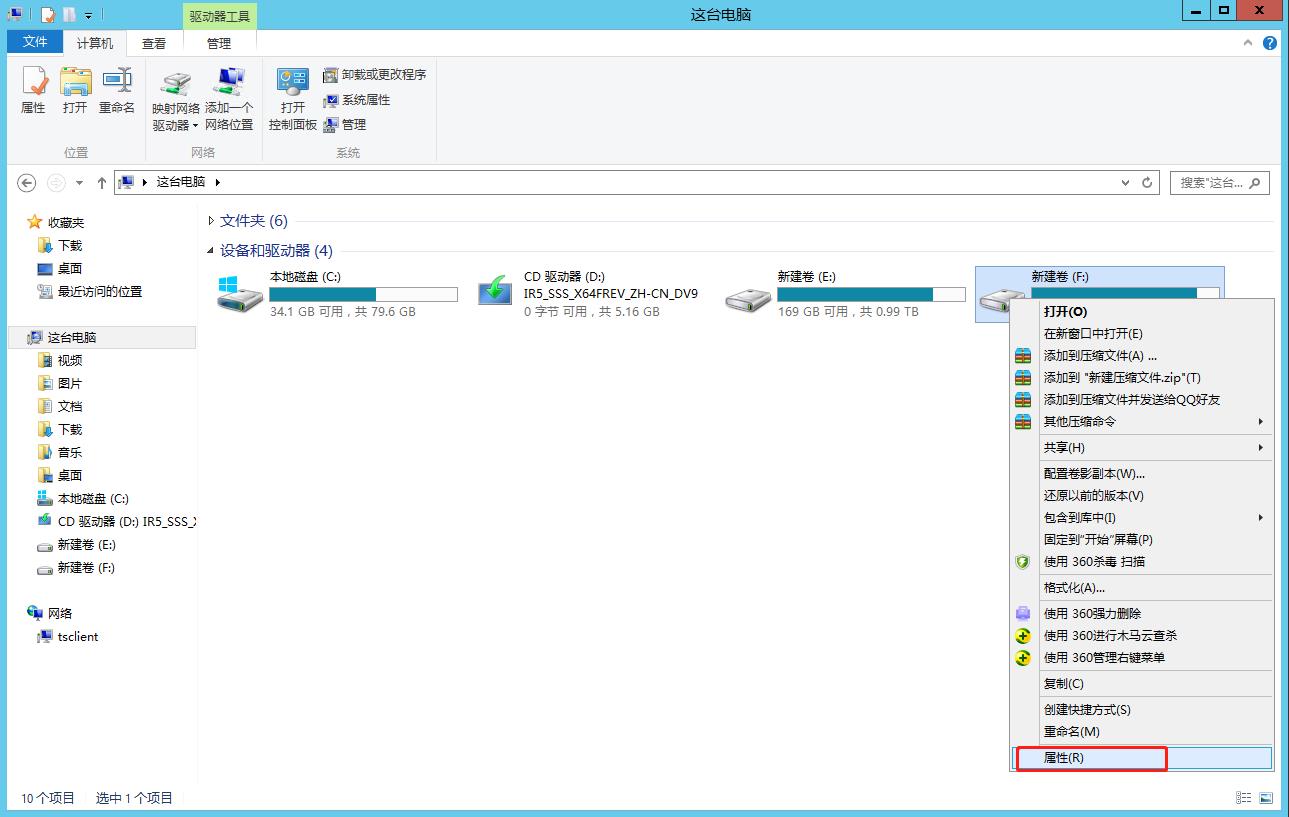
Task: Select CD drive (D:) icon in content pane
Action: 495,292
